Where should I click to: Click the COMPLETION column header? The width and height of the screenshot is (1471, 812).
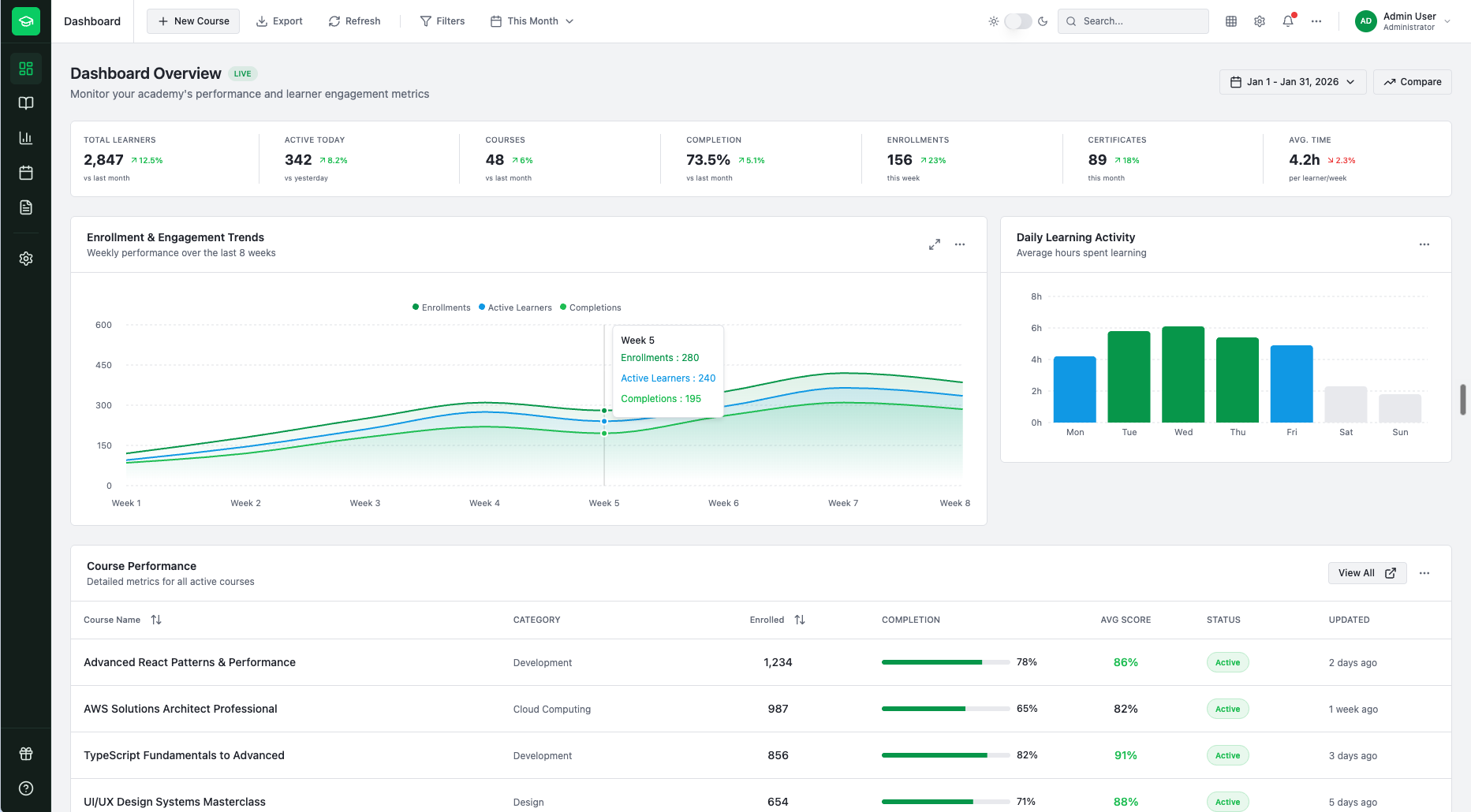(x=911, y=620)
